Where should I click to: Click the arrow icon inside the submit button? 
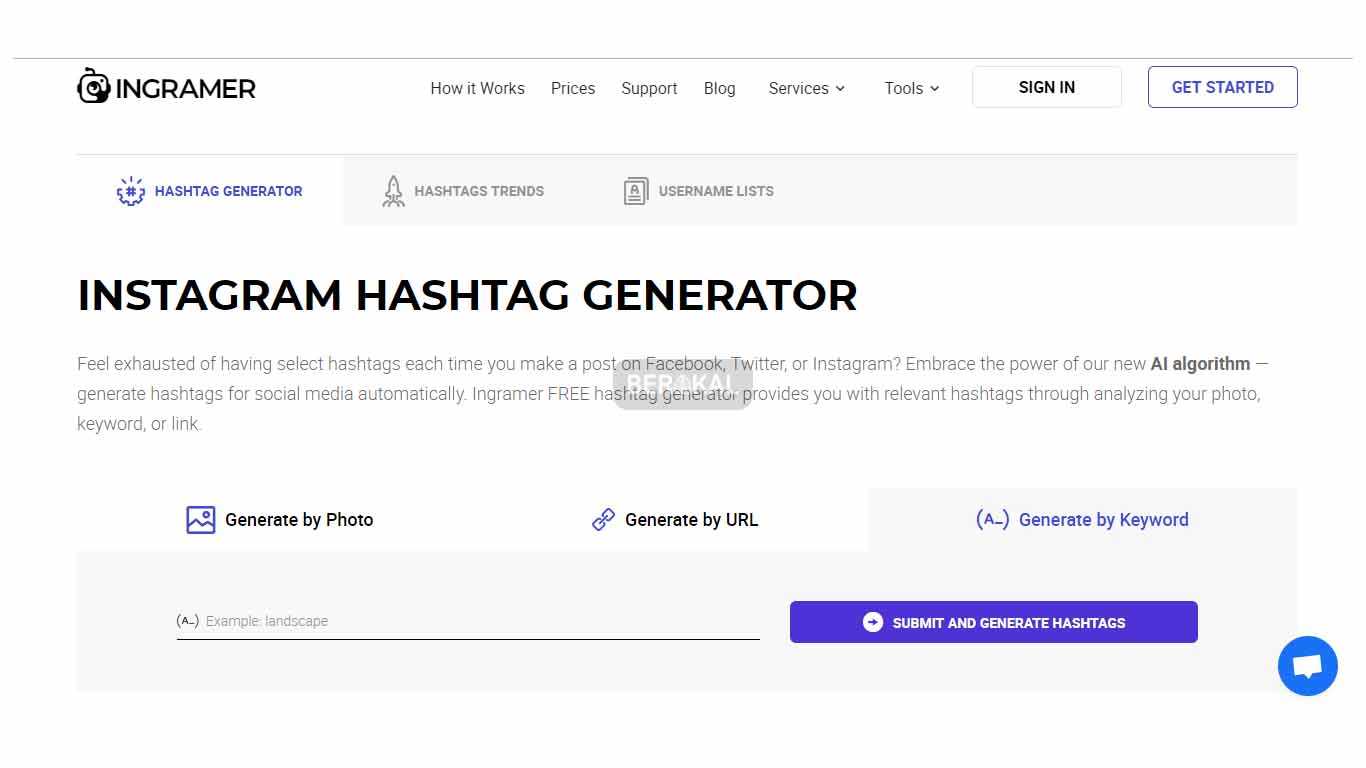872,622
